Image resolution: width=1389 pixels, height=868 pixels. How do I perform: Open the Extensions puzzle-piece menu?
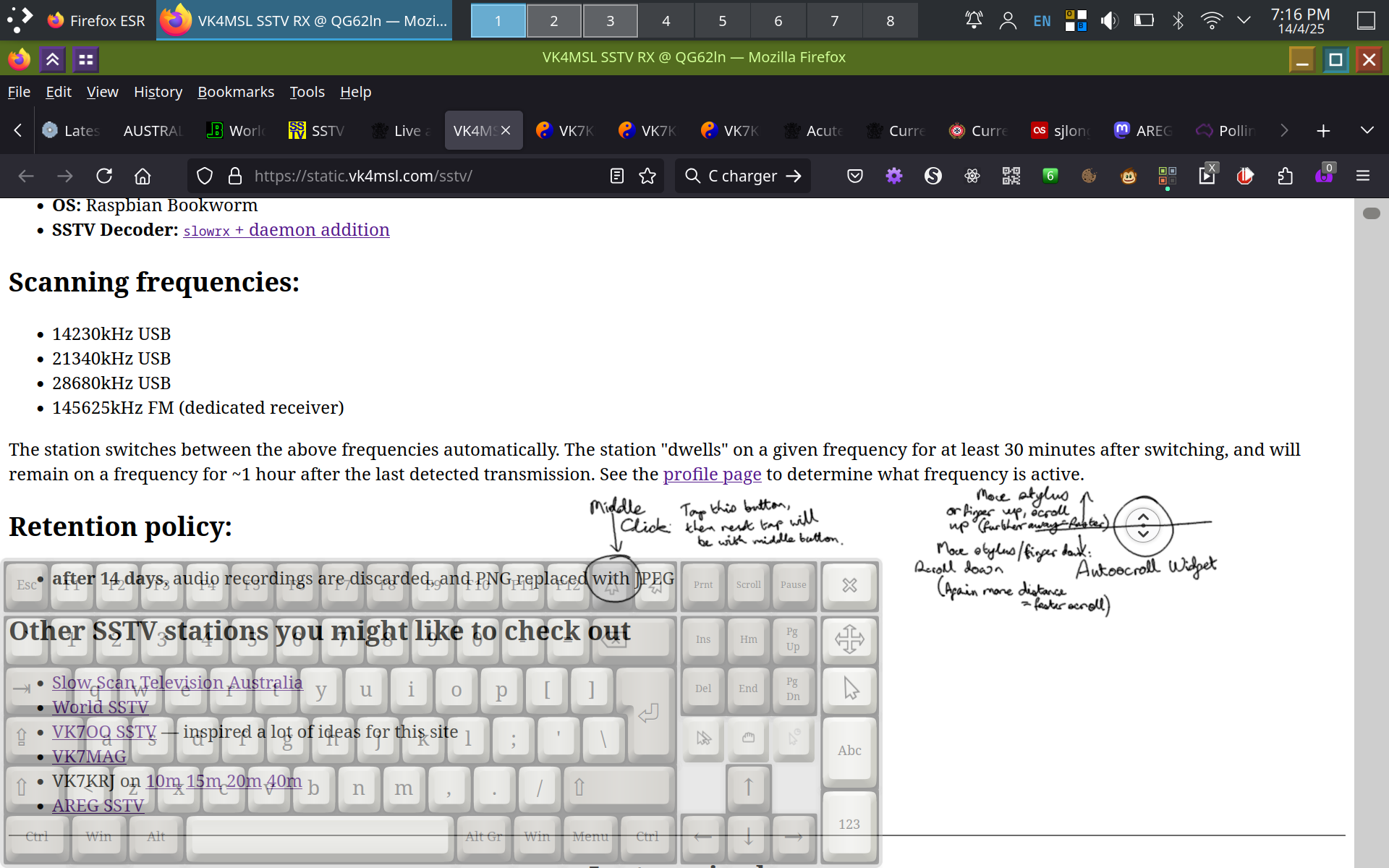pyautogui.click(x=1285, y=176)
